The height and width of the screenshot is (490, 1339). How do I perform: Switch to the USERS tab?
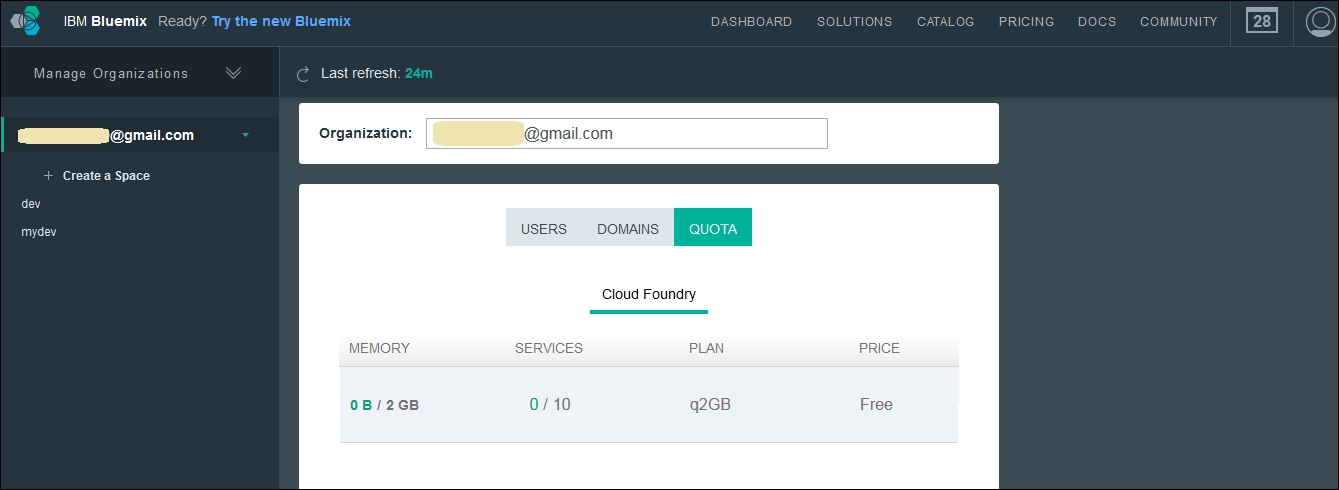point(544,228)
